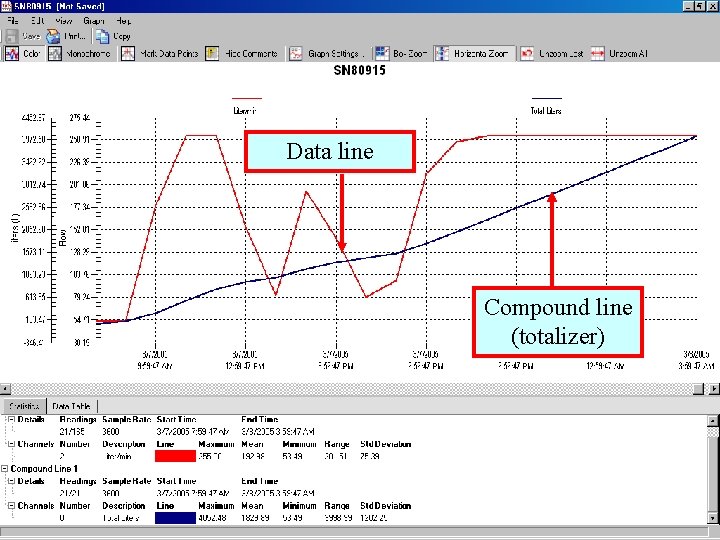Open the Graph menu

pyautogui.click(x=94, y=21)
